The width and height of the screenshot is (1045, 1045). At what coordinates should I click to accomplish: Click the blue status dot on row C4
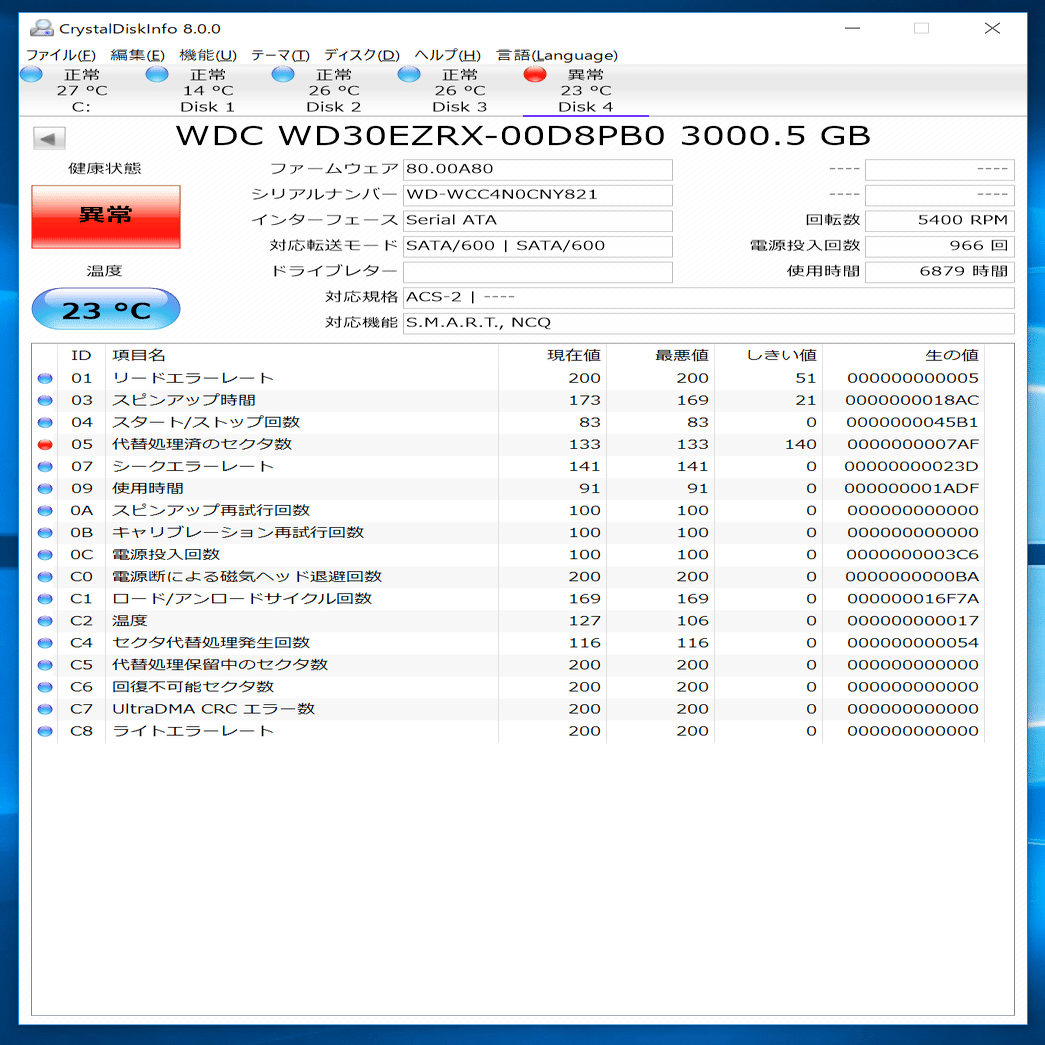click(x=45, y=642)
